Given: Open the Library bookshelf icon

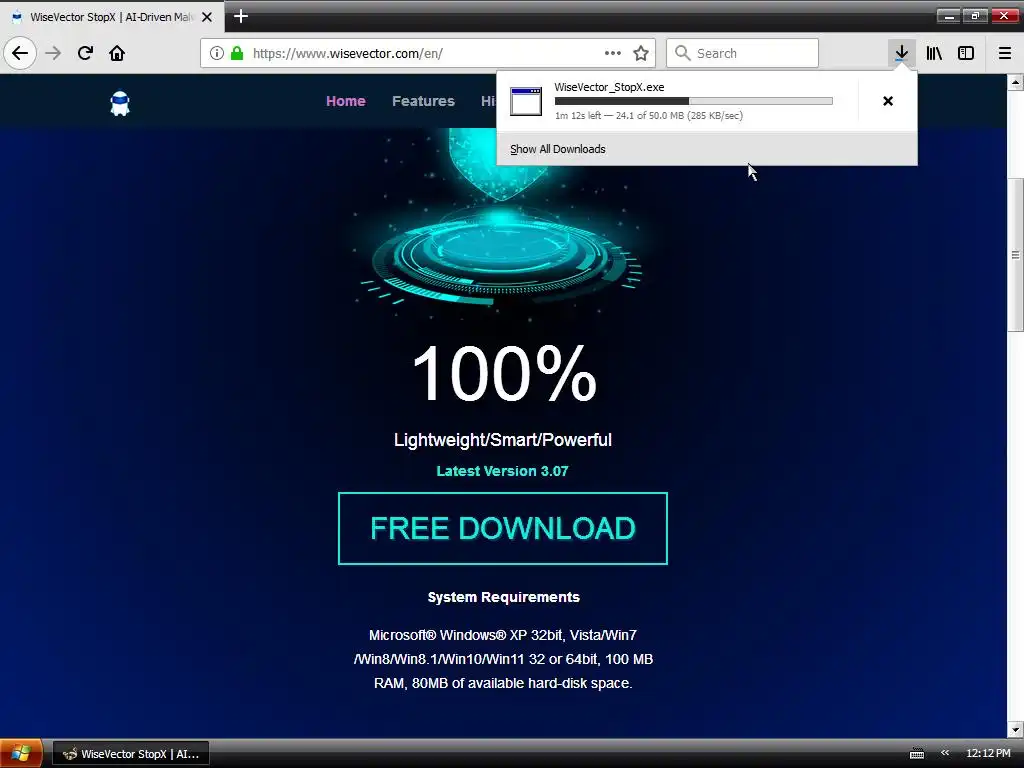Looking at the screenshot, I should point(934,53).
